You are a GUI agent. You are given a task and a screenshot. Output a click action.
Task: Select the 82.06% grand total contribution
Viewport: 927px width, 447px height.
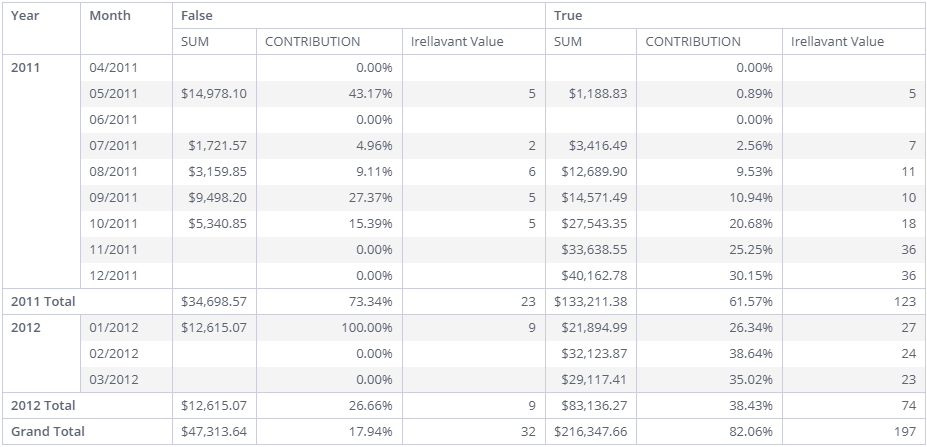point(750,431)
